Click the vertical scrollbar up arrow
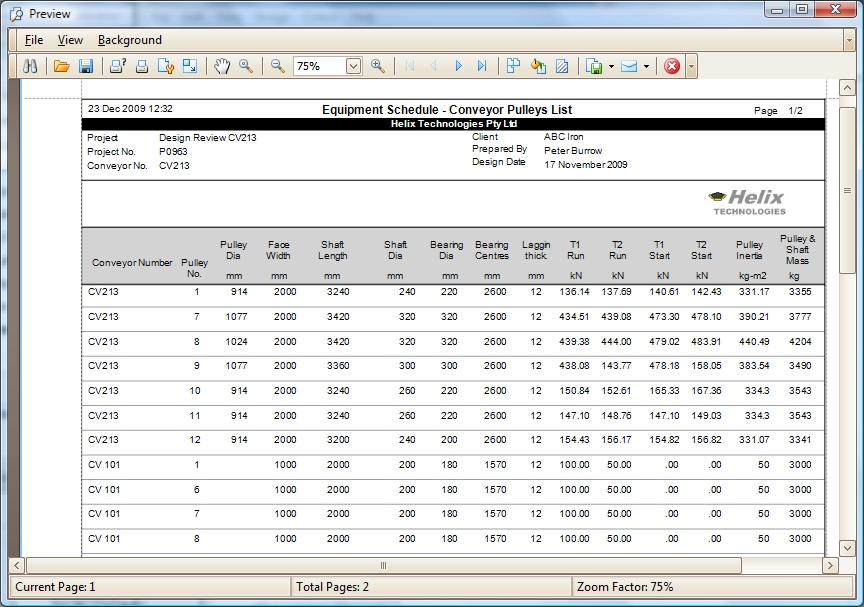 (846, 88)
